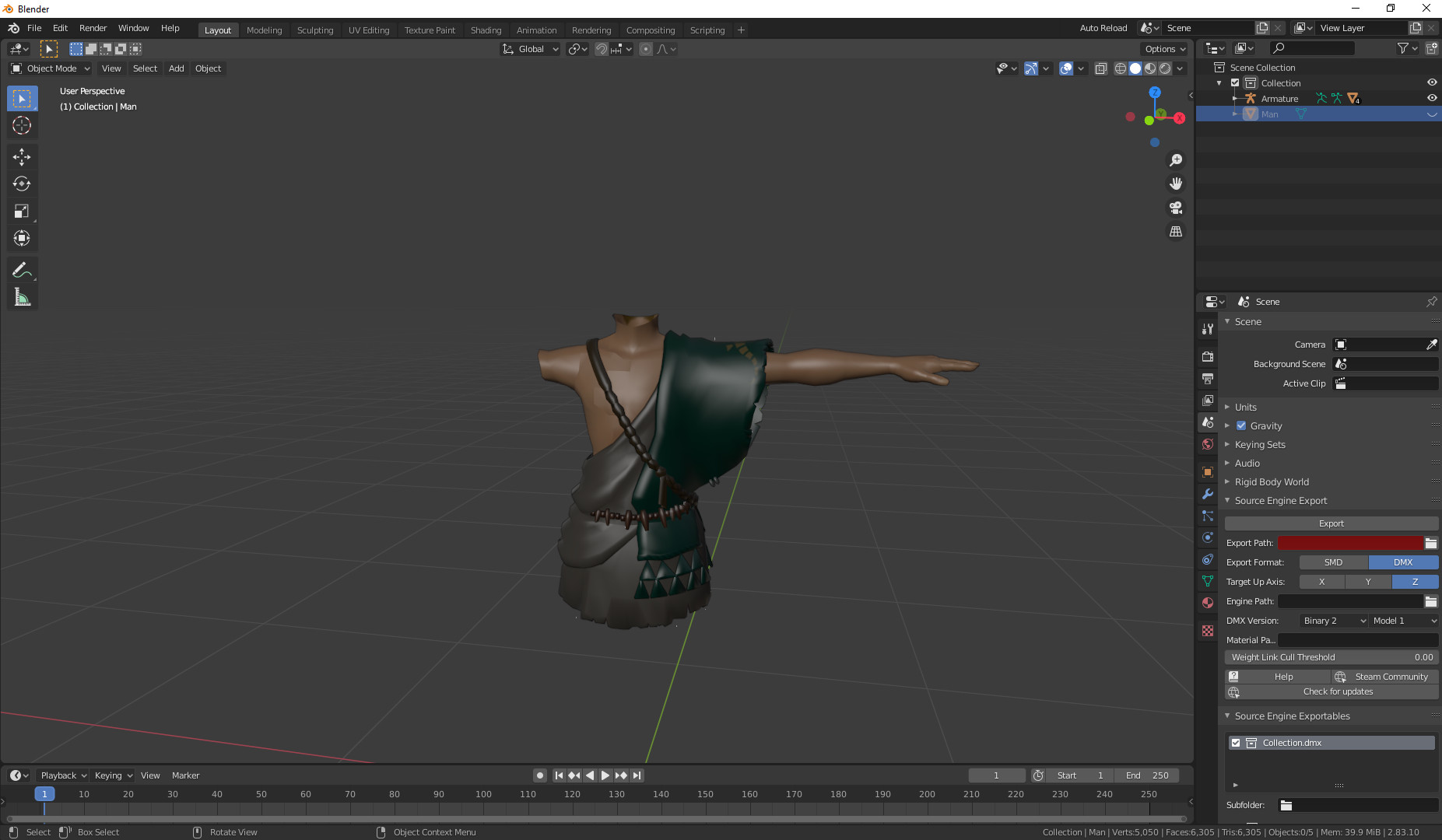1442x840 pixels.
Task: Click the Export button
Action: pyautogui.click(x=1331, y=523)
